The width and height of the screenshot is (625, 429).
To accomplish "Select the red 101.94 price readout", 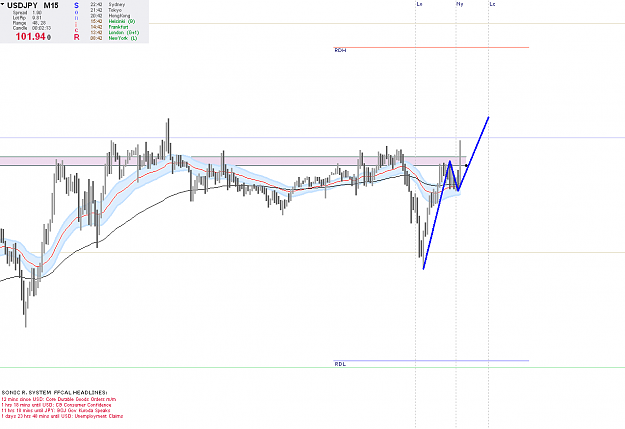I will [x=31, y=37].
